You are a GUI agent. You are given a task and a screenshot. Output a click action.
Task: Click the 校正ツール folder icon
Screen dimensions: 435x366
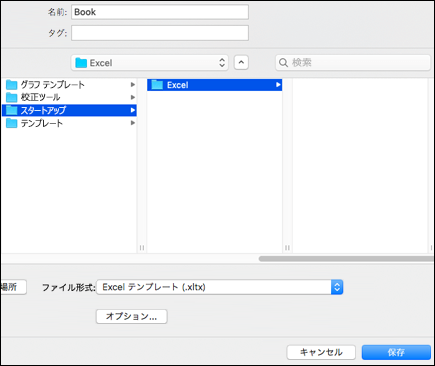[x=11, y=97]
